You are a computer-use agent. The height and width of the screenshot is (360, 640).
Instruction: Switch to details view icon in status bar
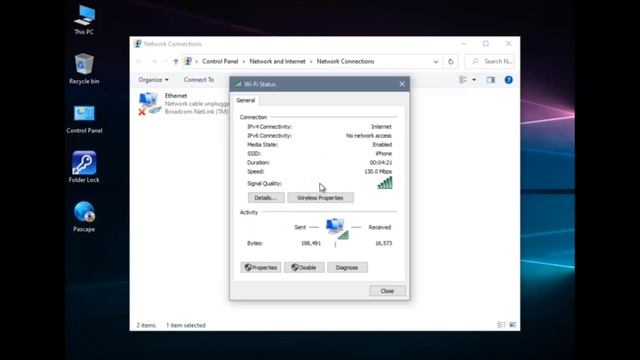[501, 325]
